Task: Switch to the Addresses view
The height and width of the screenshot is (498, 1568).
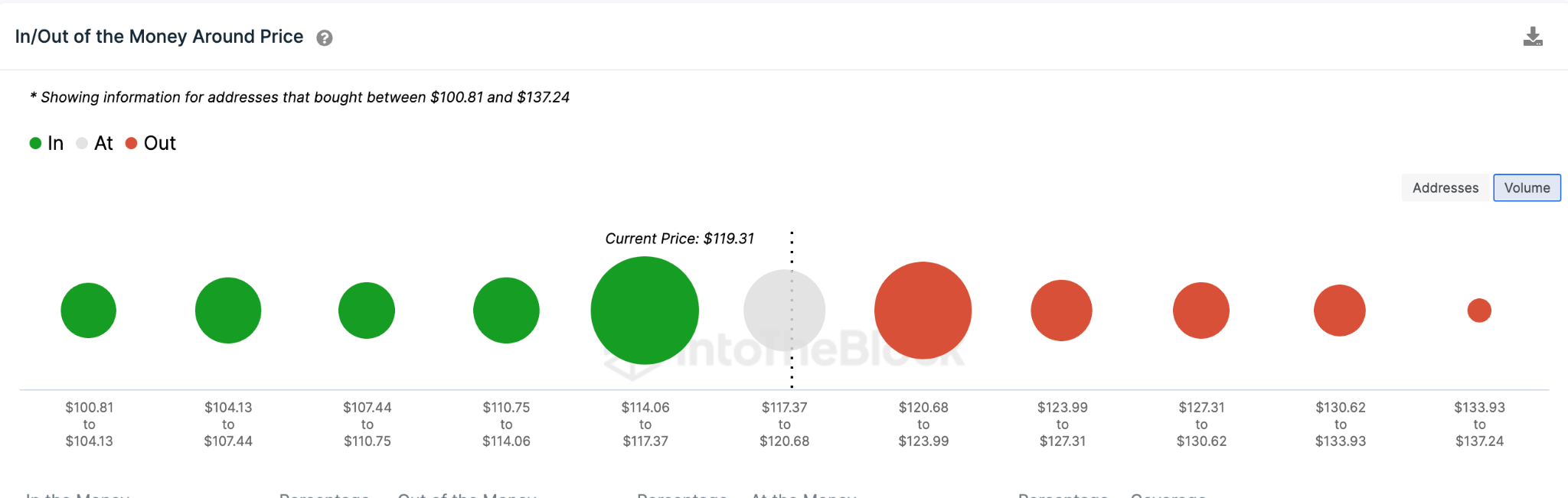Action: pyautogui.click(x=1445, y=187)
